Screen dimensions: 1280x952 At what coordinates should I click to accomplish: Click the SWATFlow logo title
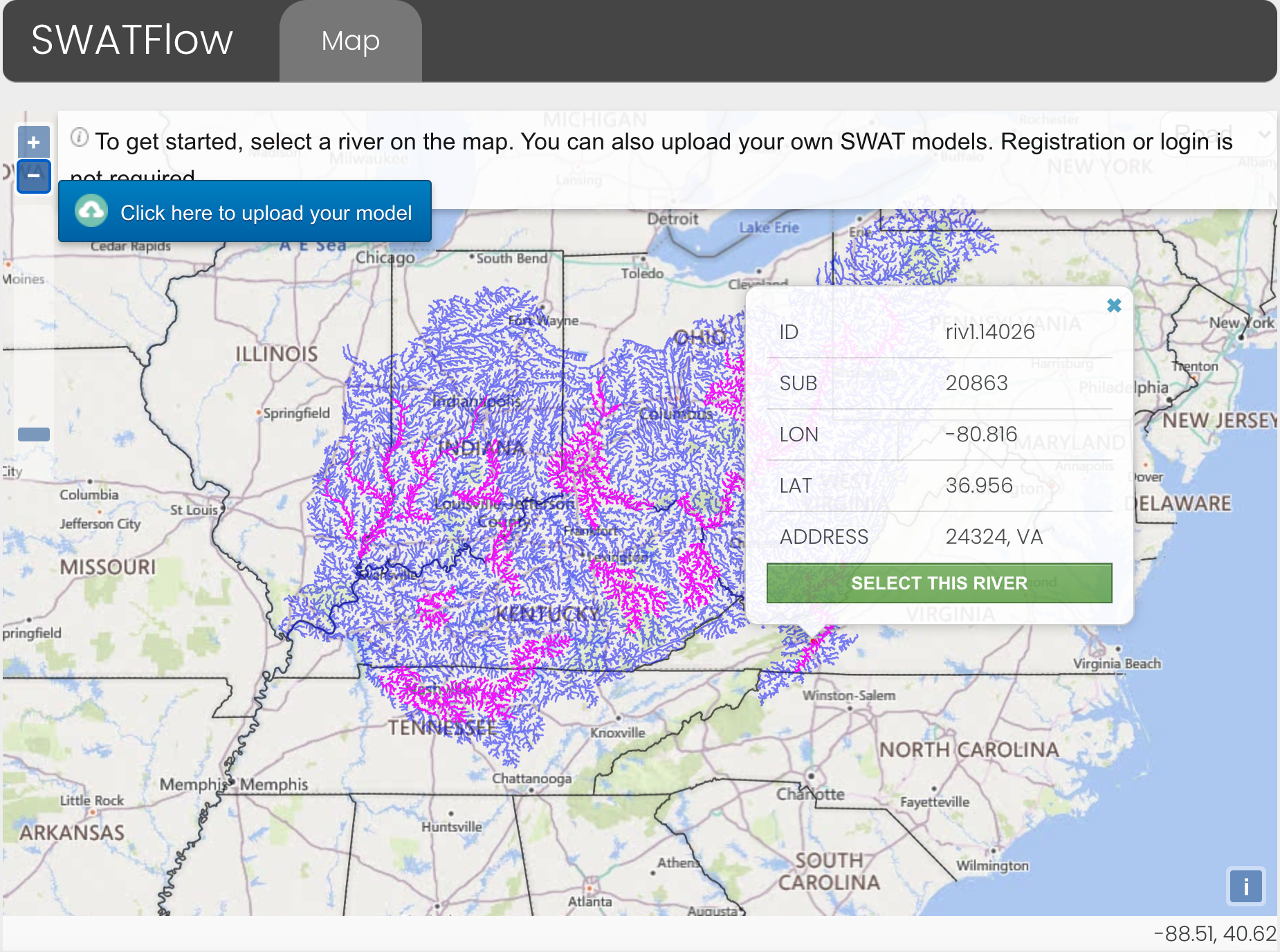tap(132, 40)
